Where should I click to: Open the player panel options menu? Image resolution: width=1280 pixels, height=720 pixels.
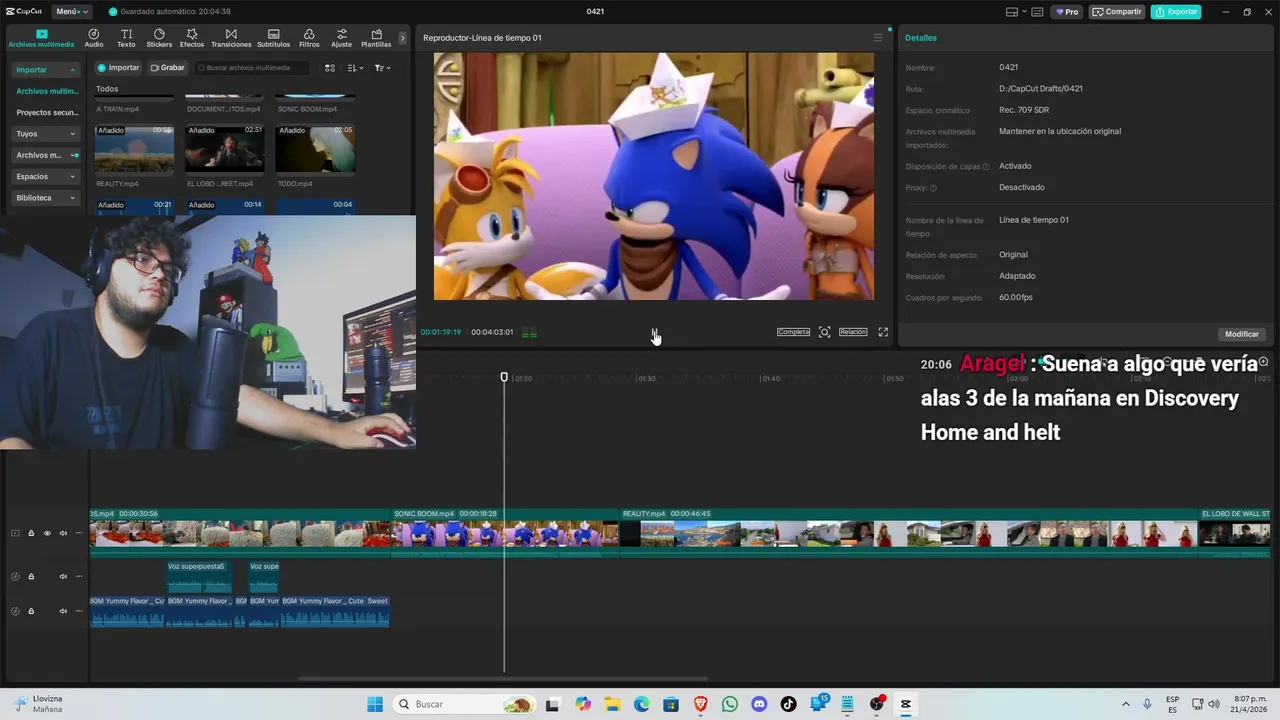[x=878, y=38]
